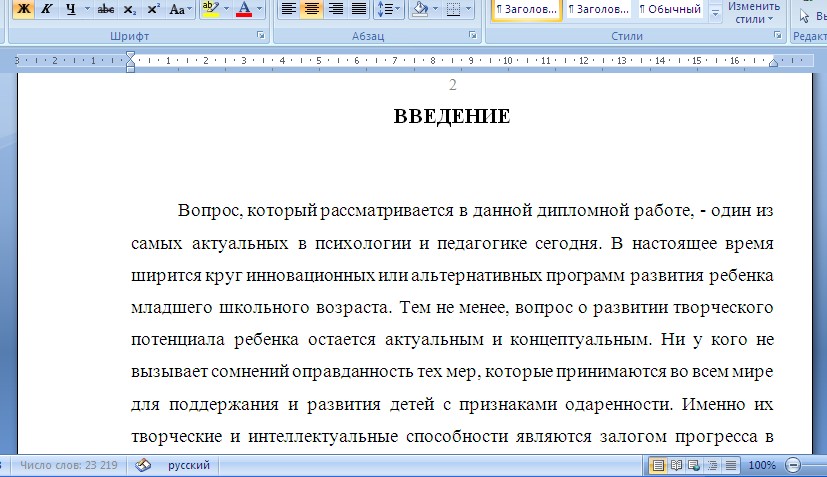The image size is (827, 477).
Task: Toggle italic formatting (К)
Action: [46, 9]
